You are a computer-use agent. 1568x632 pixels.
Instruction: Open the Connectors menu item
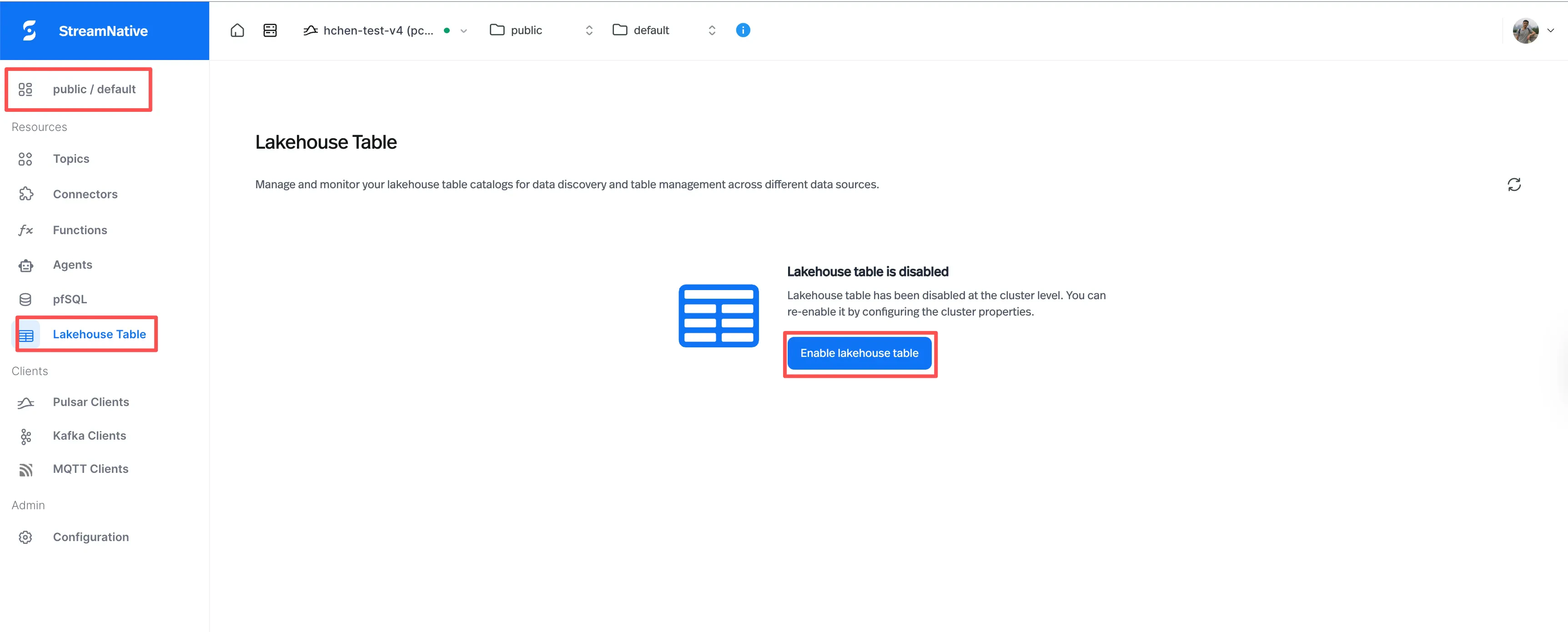[85, 194]
